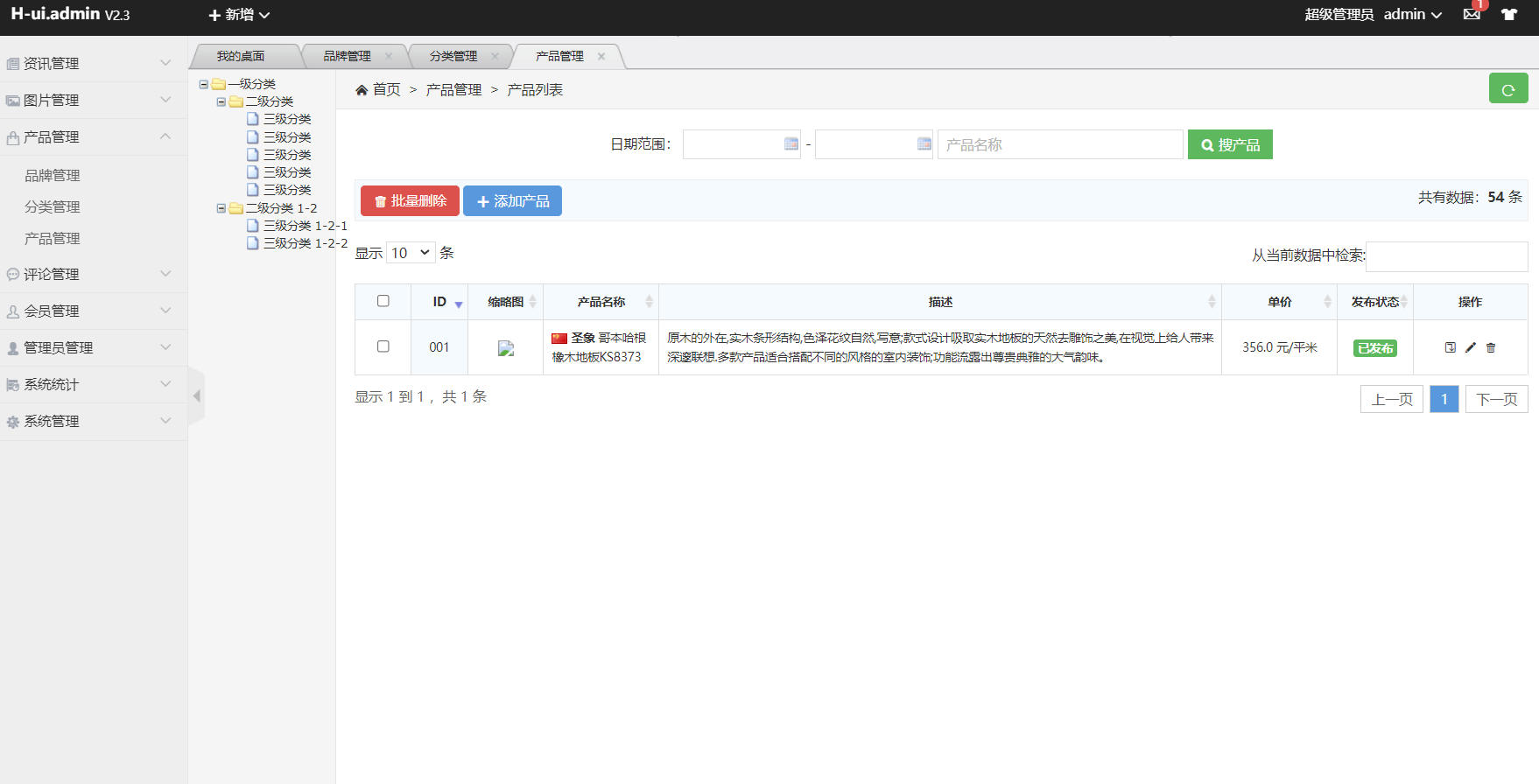The height and width of the screenshot is (784, 1539).
Task: Open the end date calendar icon
Action: point(924,143)
